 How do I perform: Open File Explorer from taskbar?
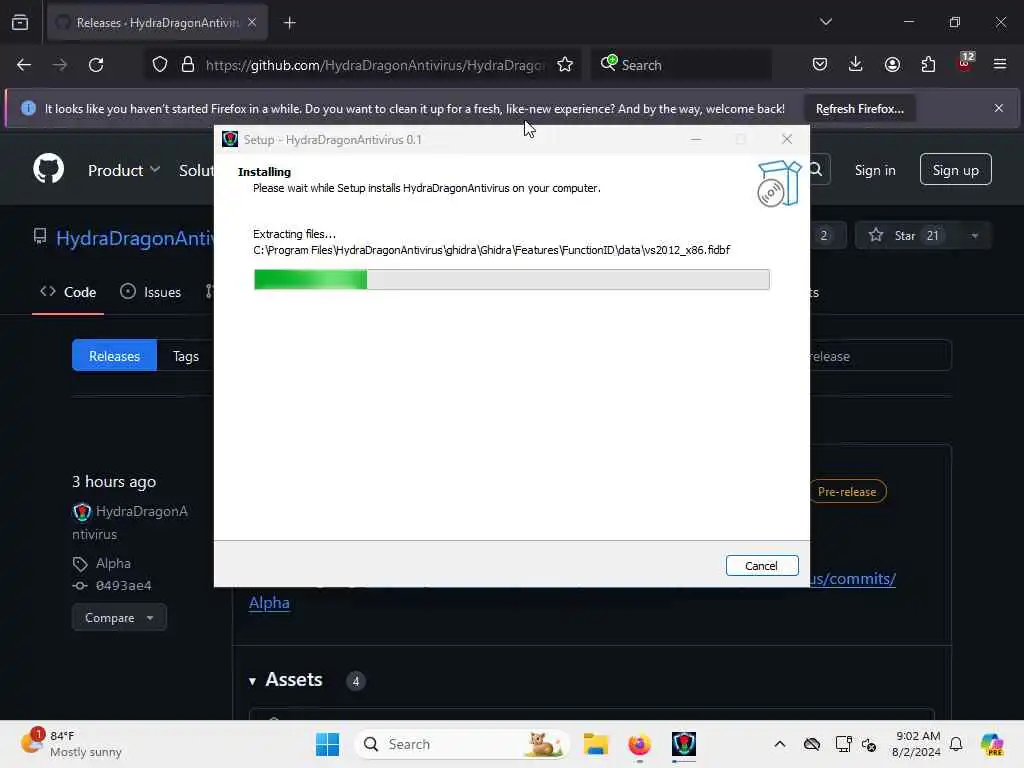596,744
